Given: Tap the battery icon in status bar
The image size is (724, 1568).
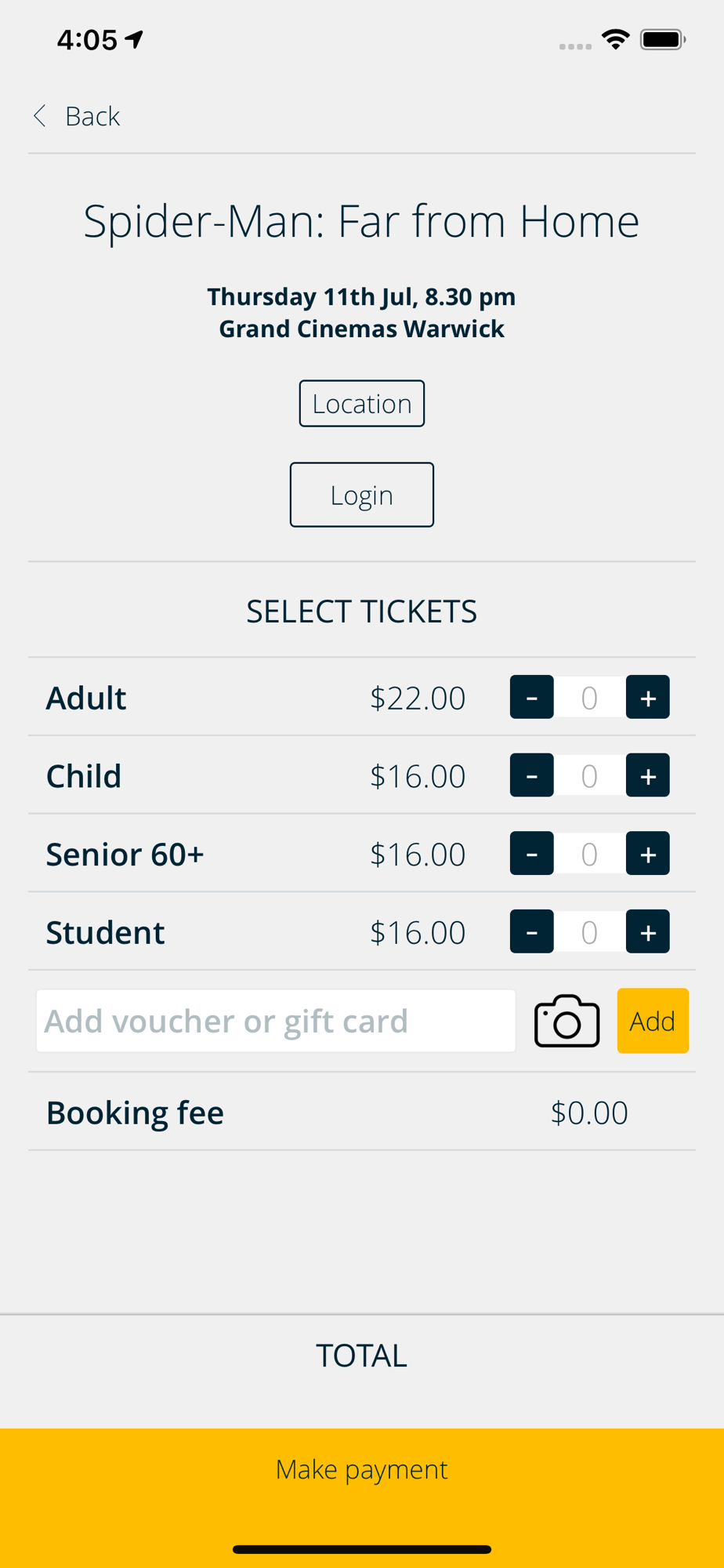Looking at the screenshot, I should [662, 39].
